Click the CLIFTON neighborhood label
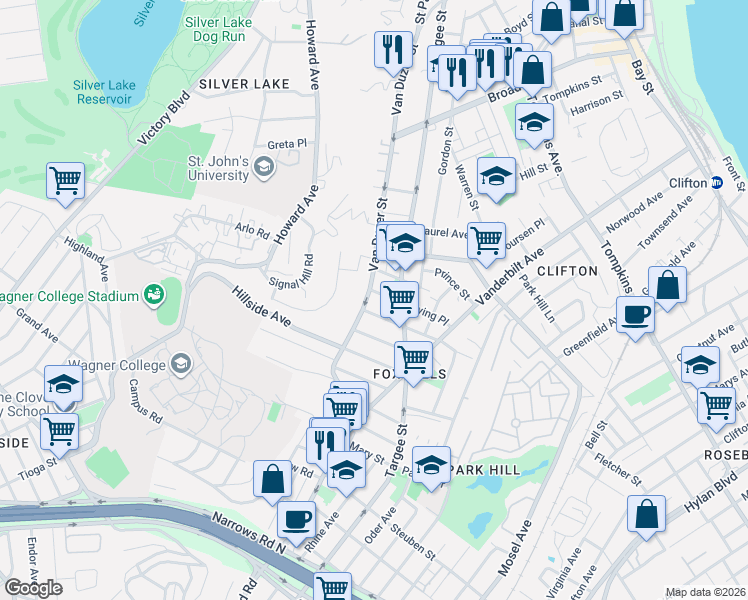This screenshot has width=748, height=600. point(568,271)
